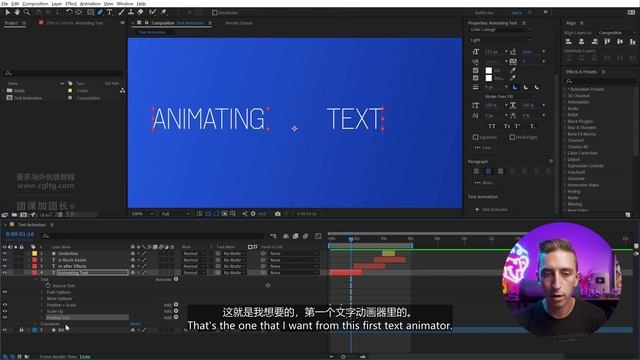Open the File menu

(x=4, y=4)
